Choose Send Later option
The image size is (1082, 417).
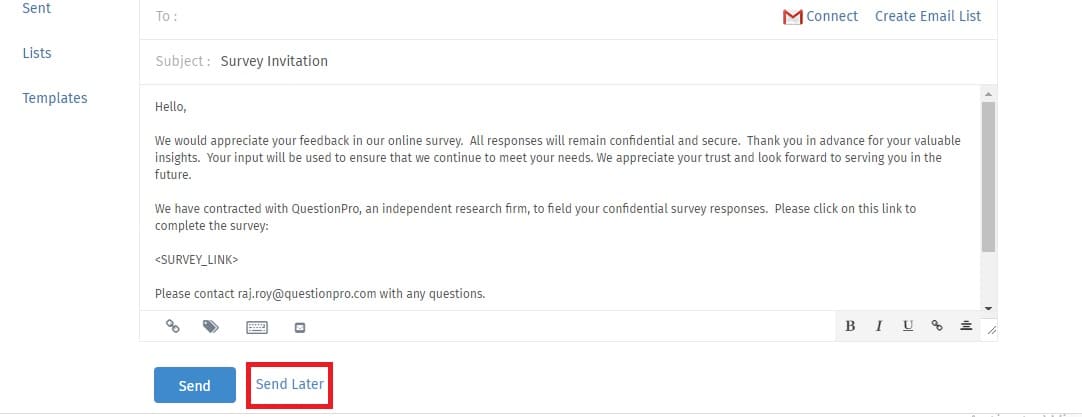point(290,385)
